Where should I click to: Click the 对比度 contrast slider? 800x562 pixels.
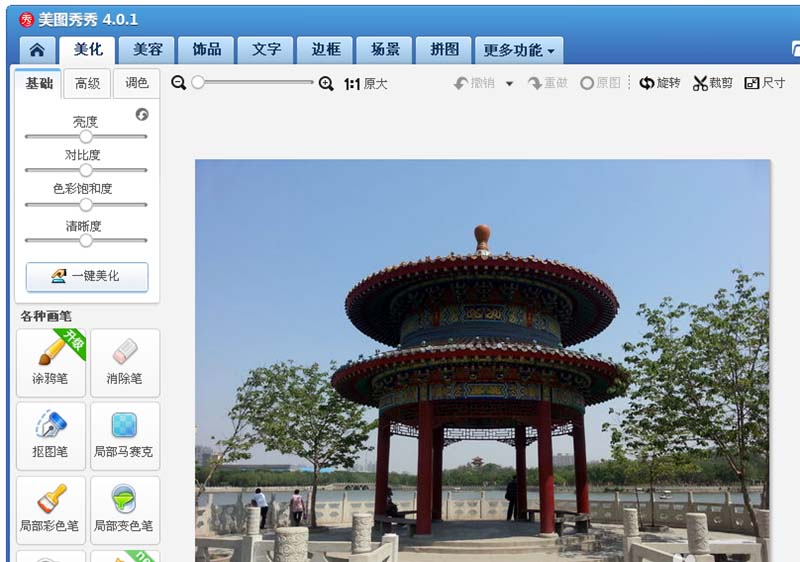click(86, 170)
